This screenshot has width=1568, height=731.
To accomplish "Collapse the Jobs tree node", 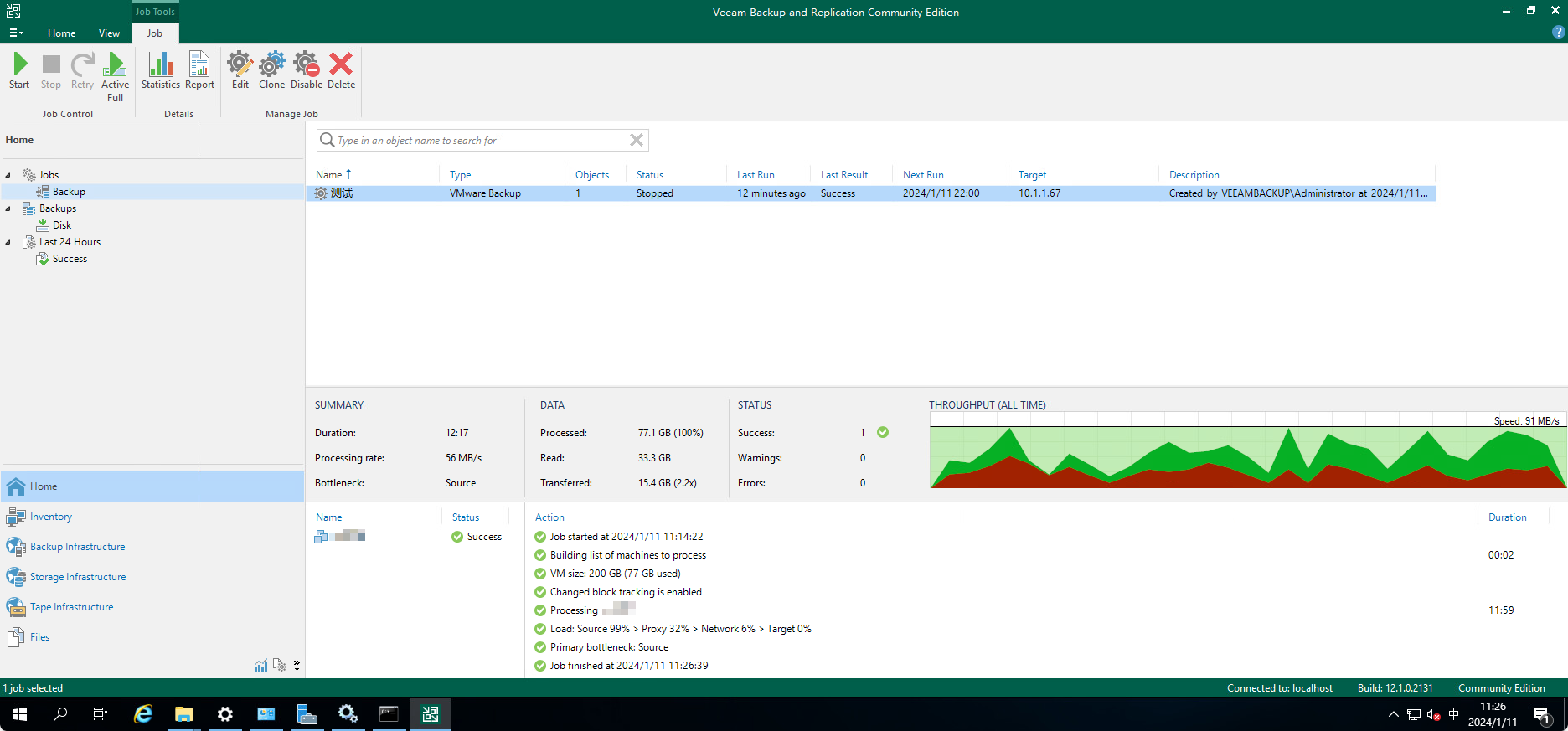I will 8,175.
